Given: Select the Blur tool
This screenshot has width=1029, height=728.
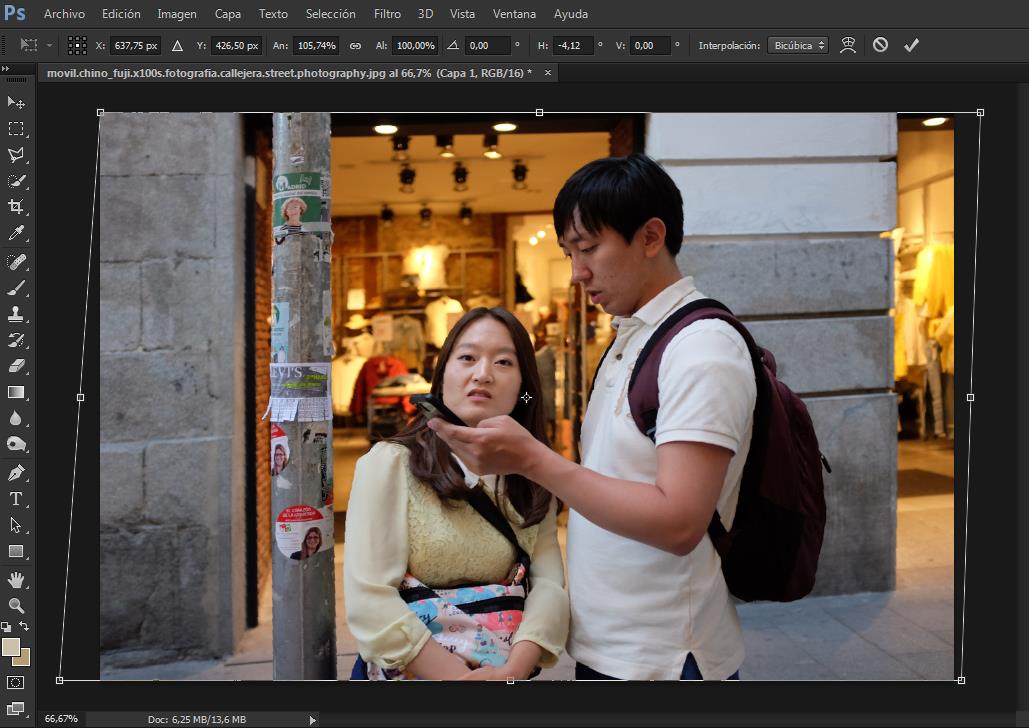Looking at the screenshot, I should point(16,419).
